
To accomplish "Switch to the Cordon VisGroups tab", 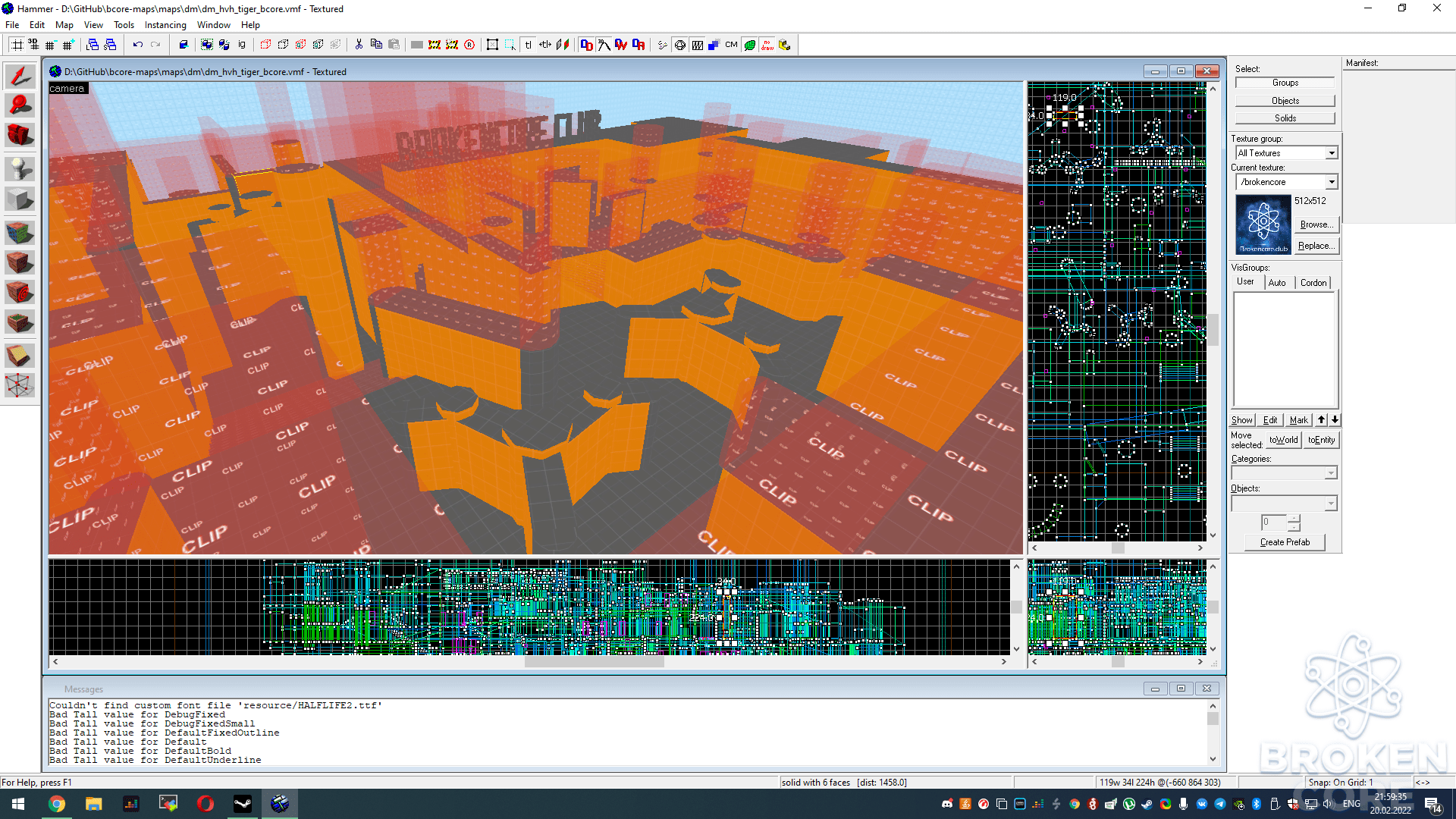I will point(1313,283).
